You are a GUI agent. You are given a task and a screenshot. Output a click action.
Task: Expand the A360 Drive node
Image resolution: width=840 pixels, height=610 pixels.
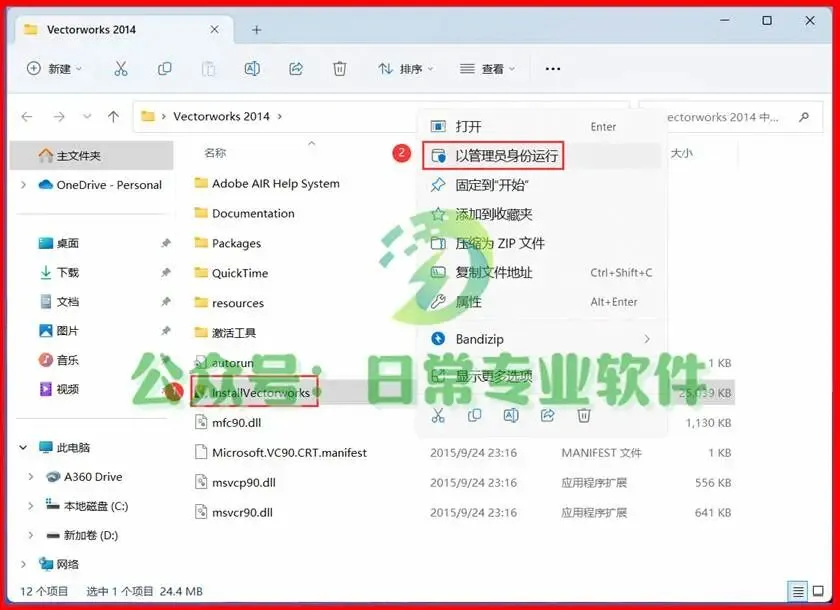(x=31, y=477)
